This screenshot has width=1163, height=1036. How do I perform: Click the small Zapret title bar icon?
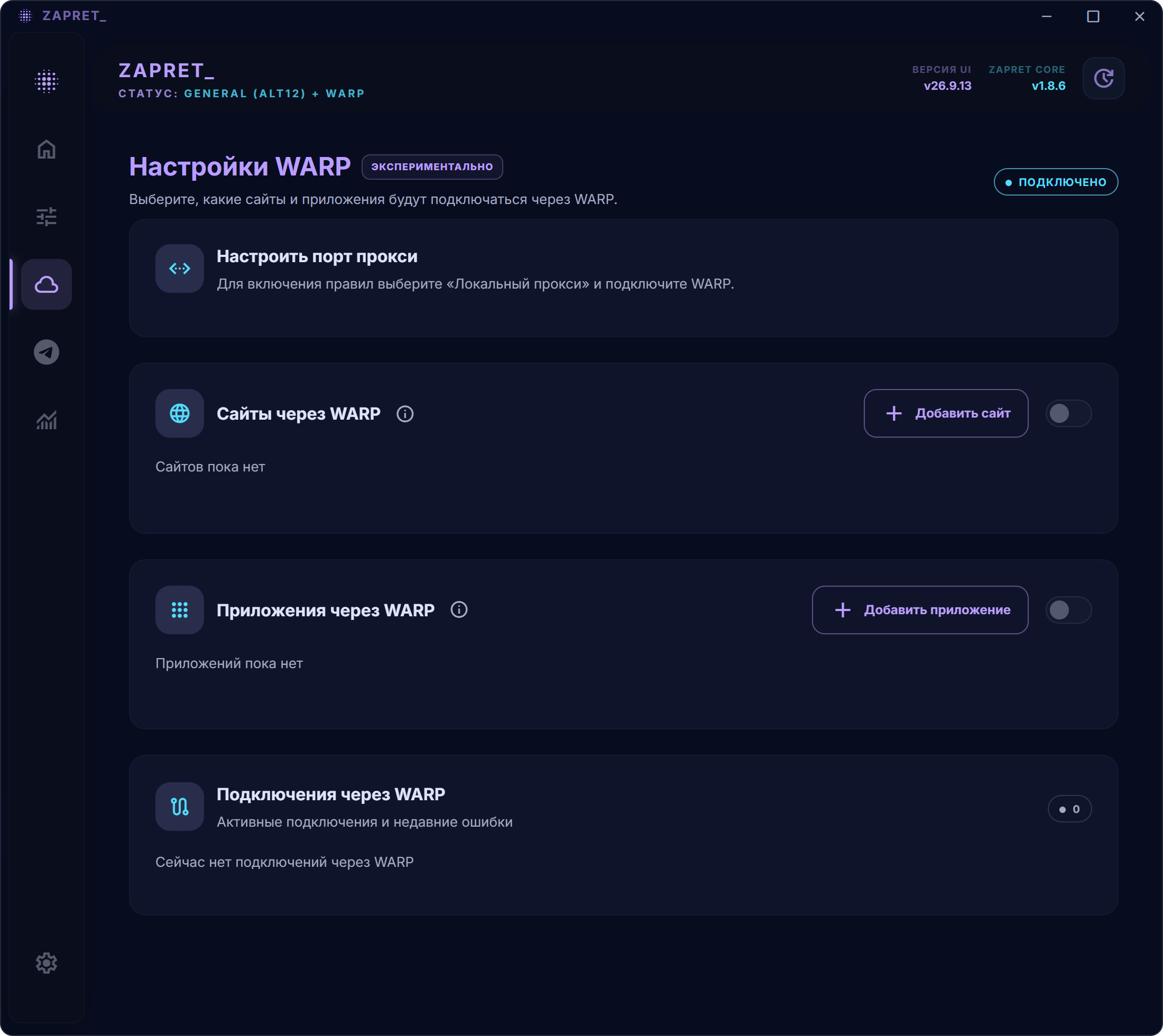[25, 16]
